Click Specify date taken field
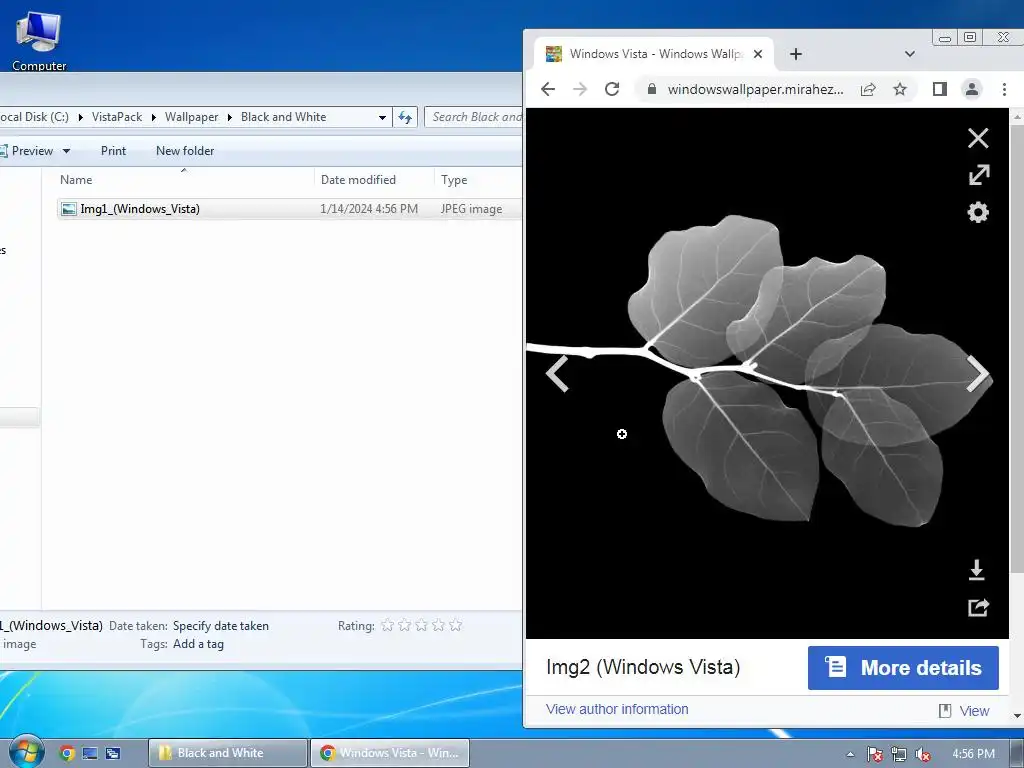 click(221, 626)
